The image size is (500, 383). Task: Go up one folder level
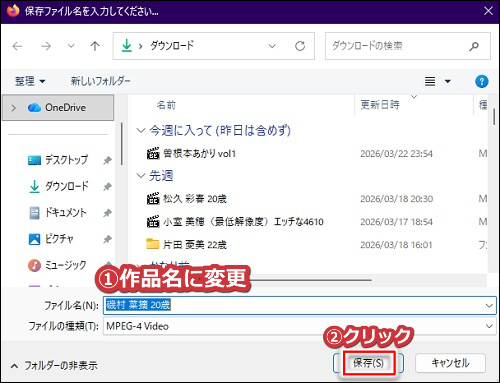point(95,46)
